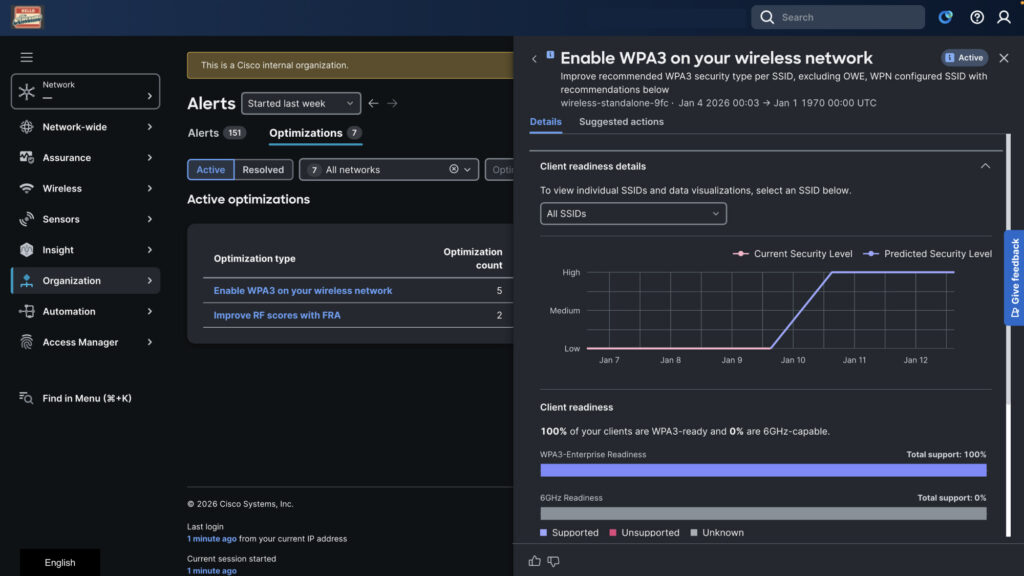Switch to the Resolved optimizations filter

click(263, 170)
